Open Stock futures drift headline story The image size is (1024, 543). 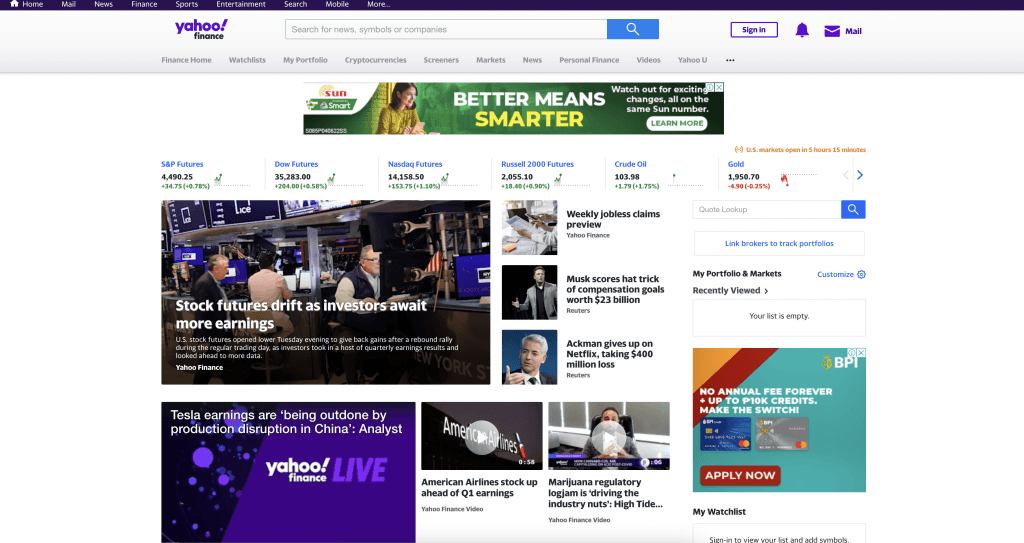tap(301, 314)
